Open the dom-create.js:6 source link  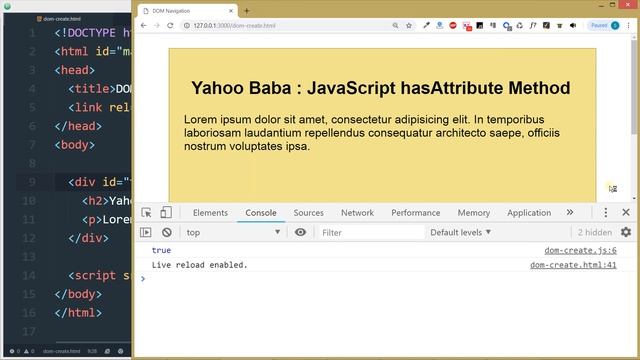[x=580, y=250]
